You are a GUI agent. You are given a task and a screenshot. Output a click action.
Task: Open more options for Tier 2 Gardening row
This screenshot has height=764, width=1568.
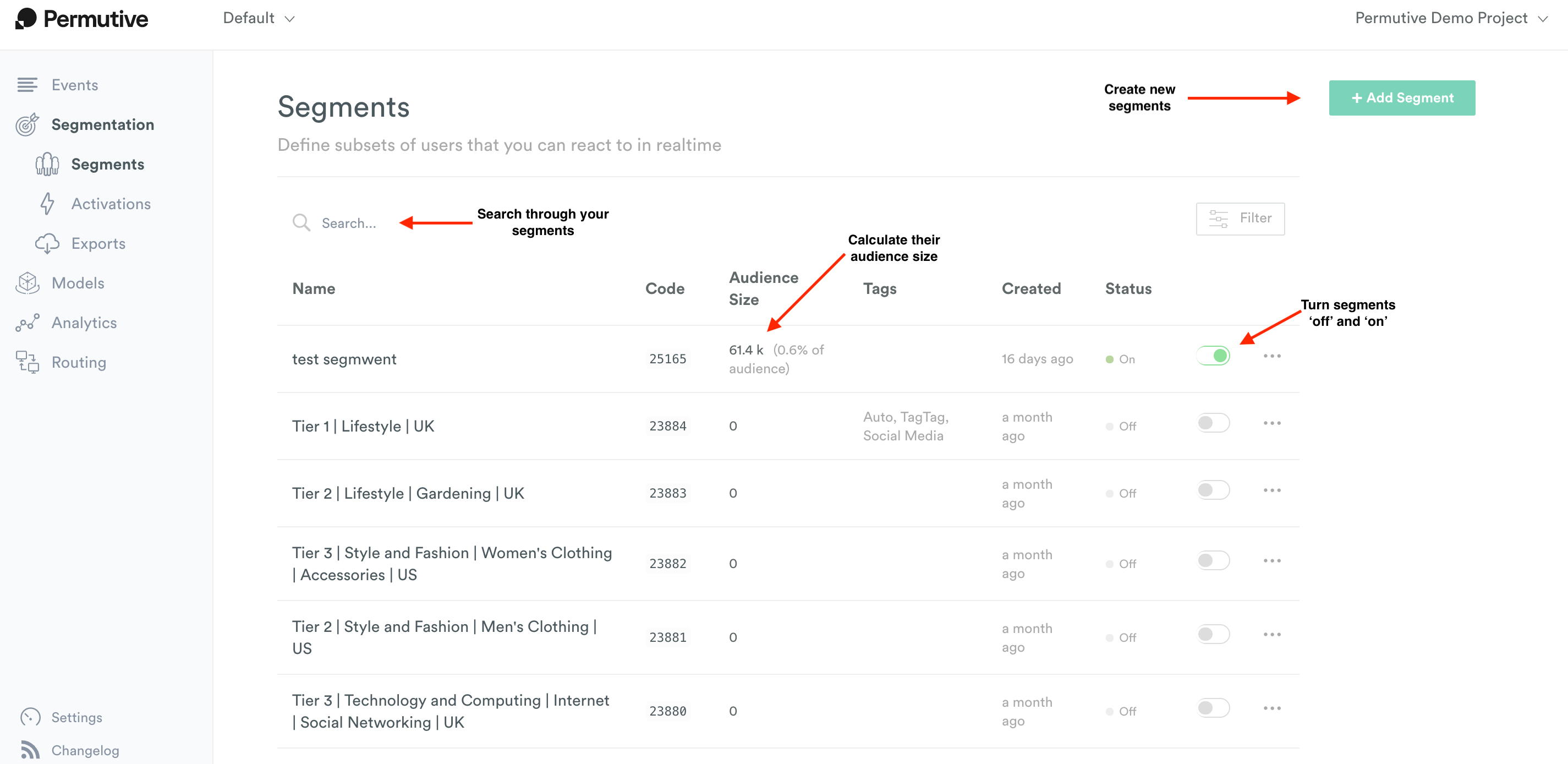coord(1272,490)
